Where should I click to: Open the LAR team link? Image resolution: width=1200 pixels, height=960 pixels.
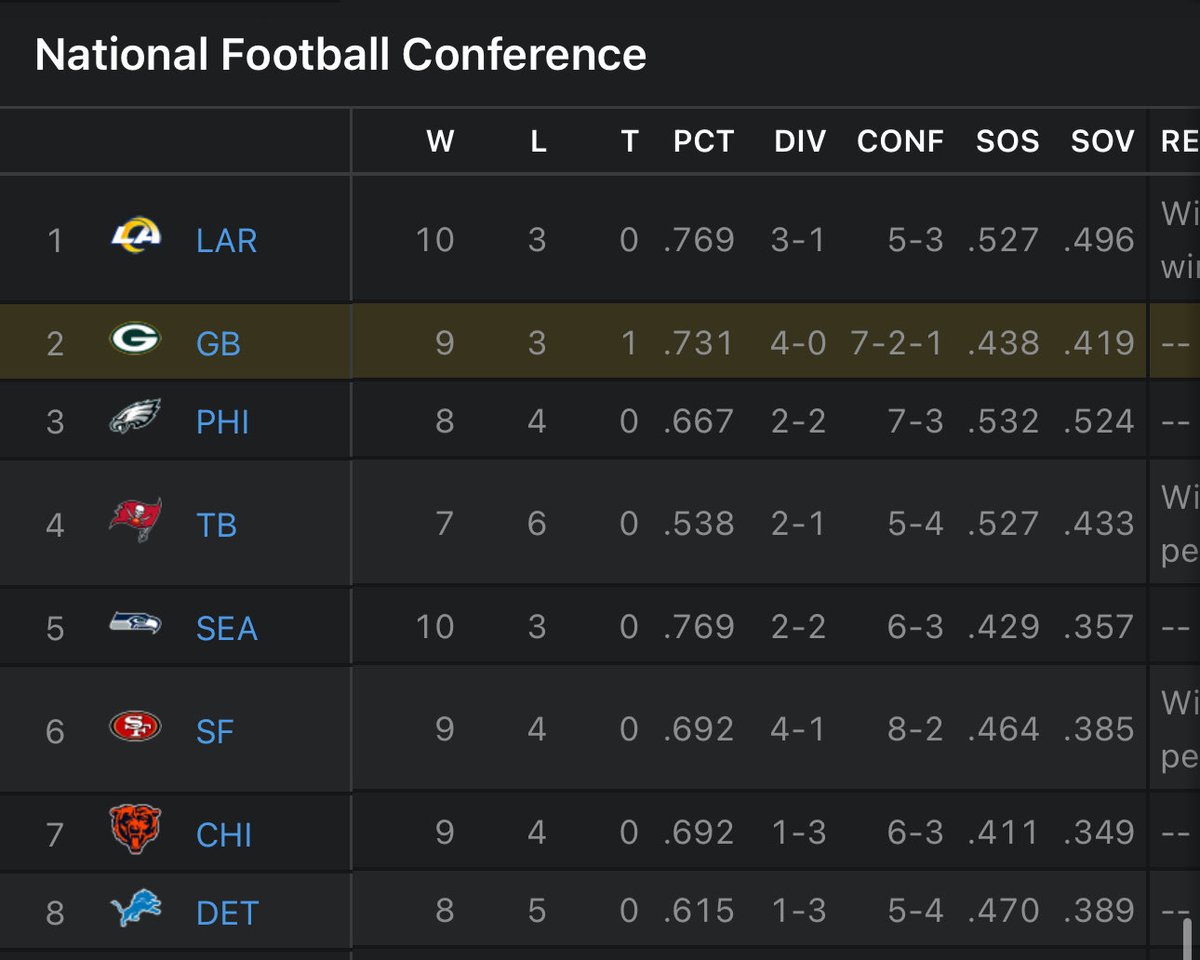227,241
